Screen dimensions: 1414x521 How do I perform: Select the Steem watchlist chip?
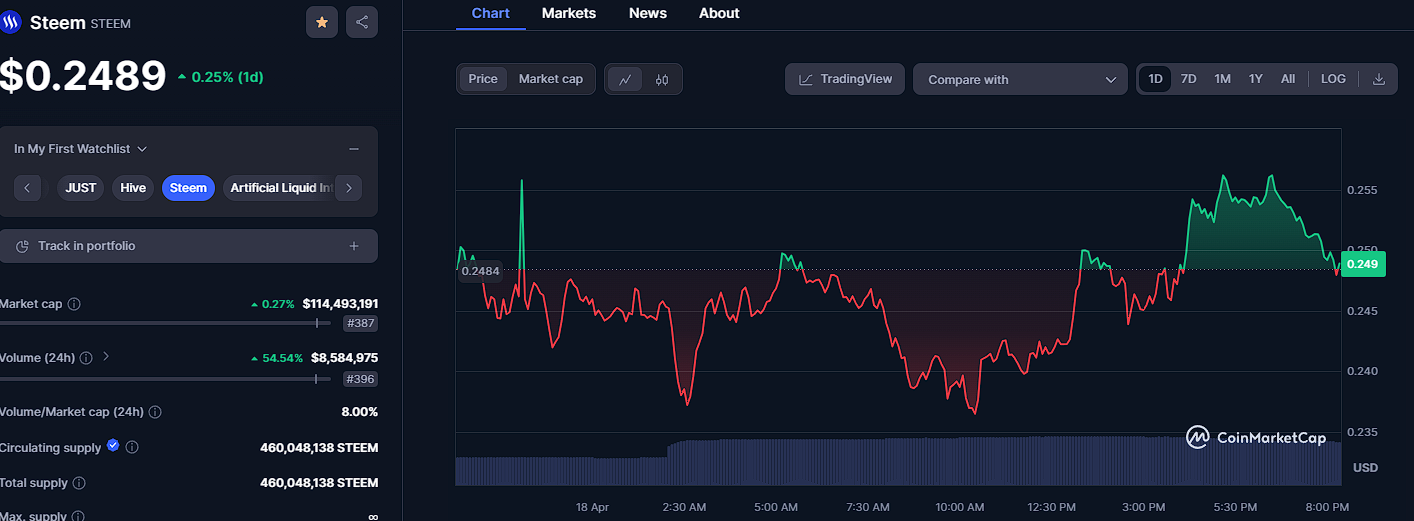pos(188,188)
